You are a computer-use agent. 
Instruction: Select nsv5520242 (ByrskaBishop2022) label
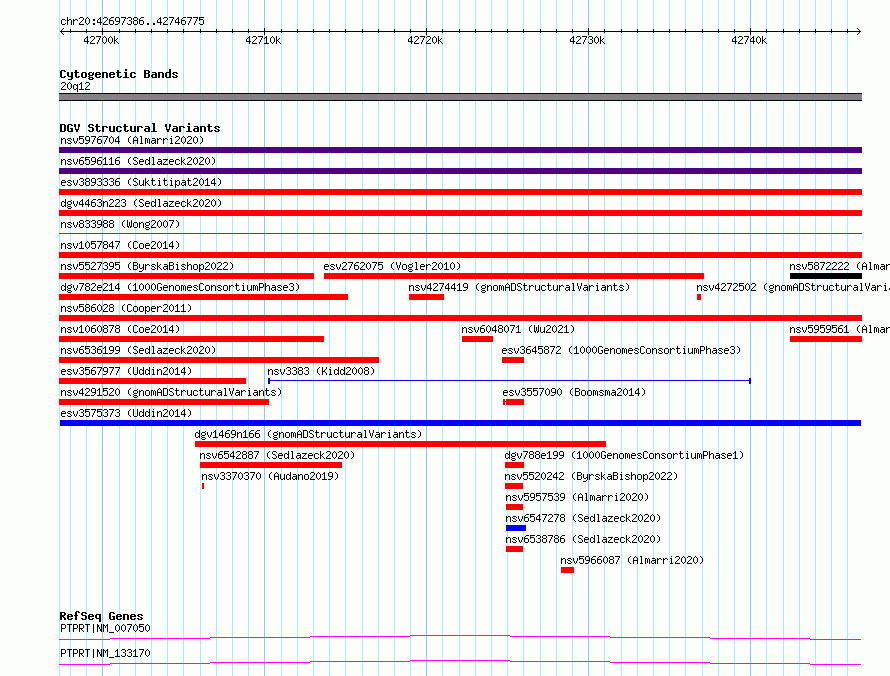(x=591, y=476)
